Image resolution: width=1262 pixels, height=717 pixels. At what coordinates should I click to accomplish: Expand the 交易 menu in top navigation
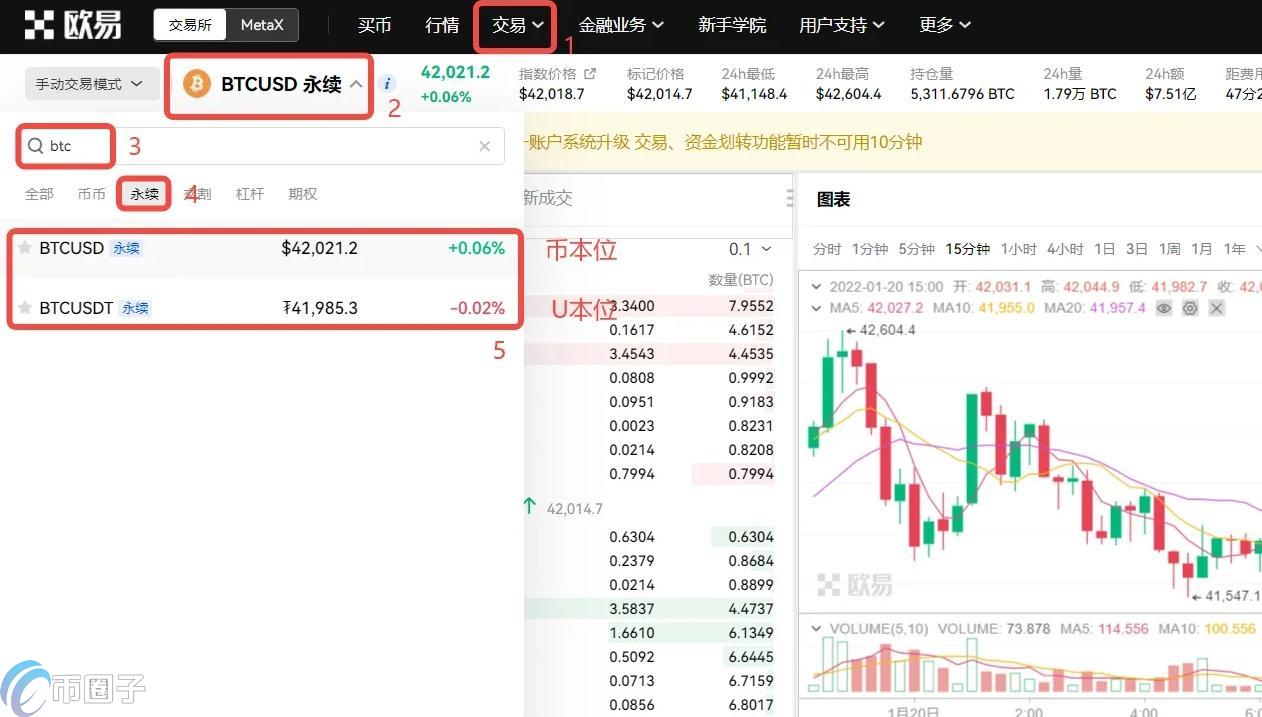click(517, 25)
